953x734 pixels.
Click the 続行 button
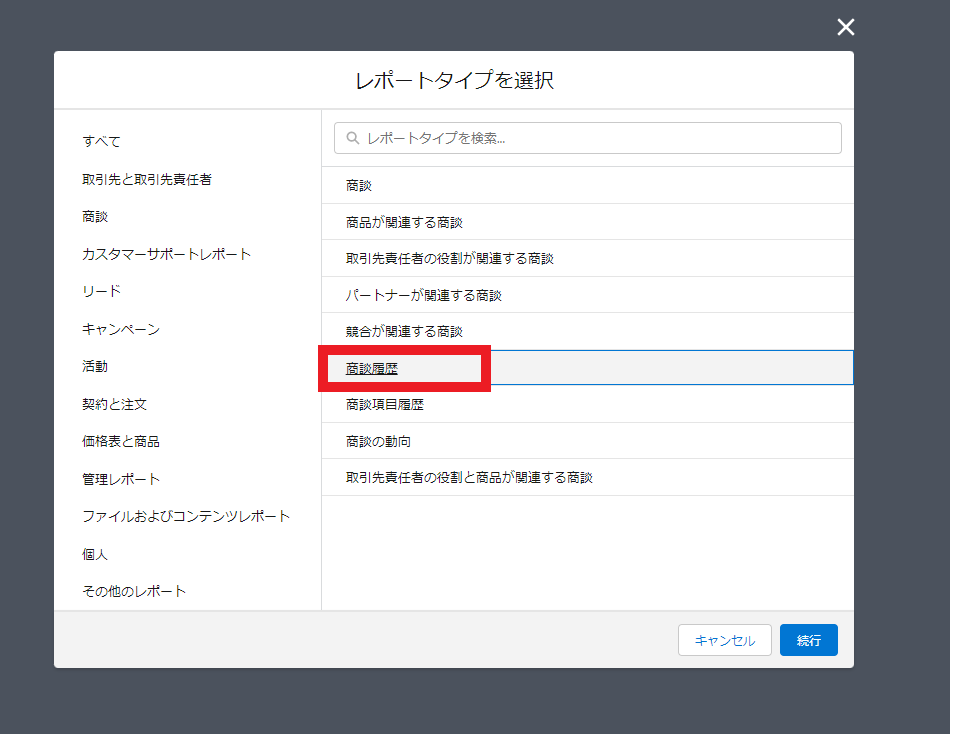pyautogui.click(x=808, y=640)
